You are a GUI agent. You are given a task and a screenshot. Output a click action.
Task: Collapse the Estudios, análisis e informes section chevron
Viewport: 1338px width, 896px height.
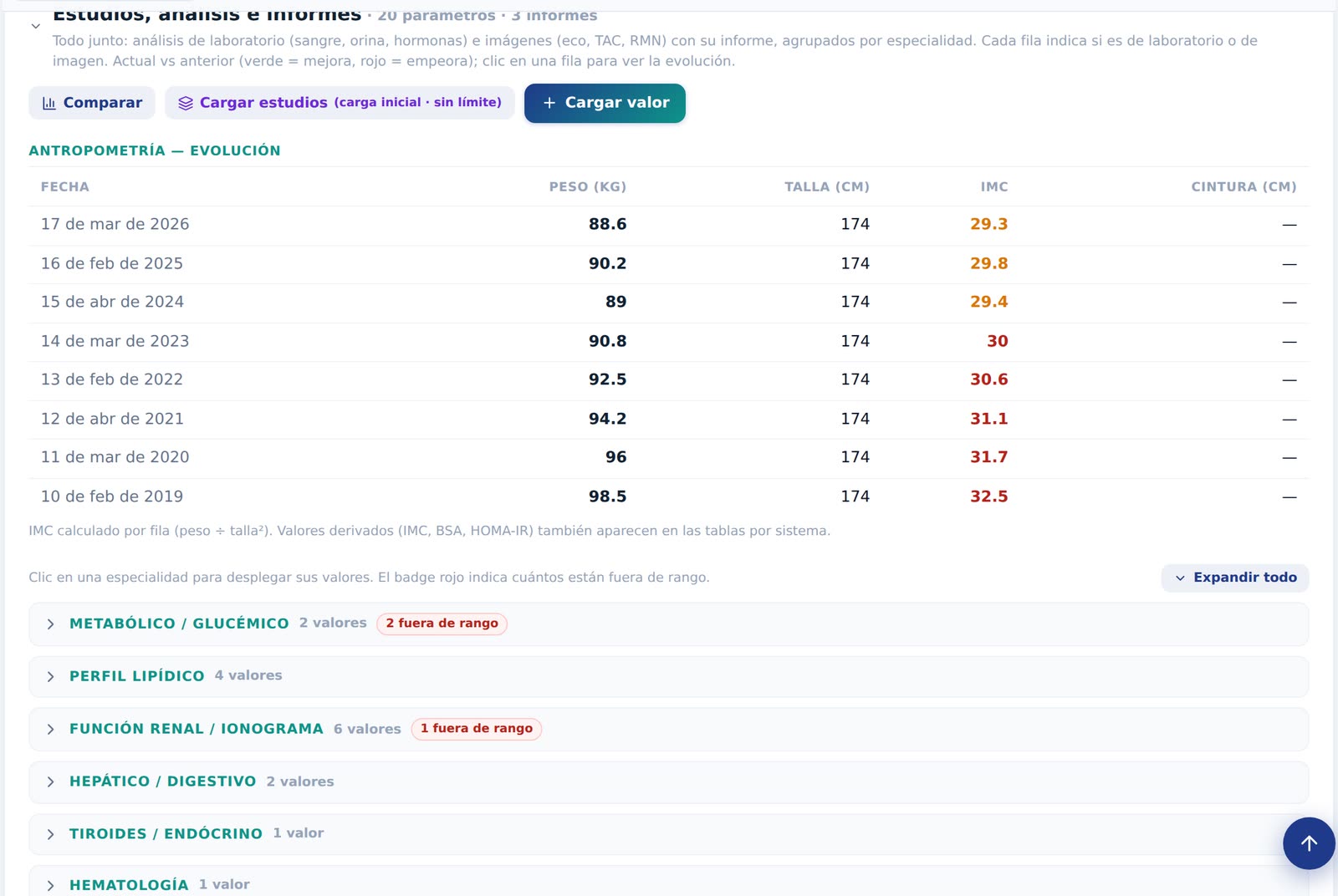click(x=35, y=26)
